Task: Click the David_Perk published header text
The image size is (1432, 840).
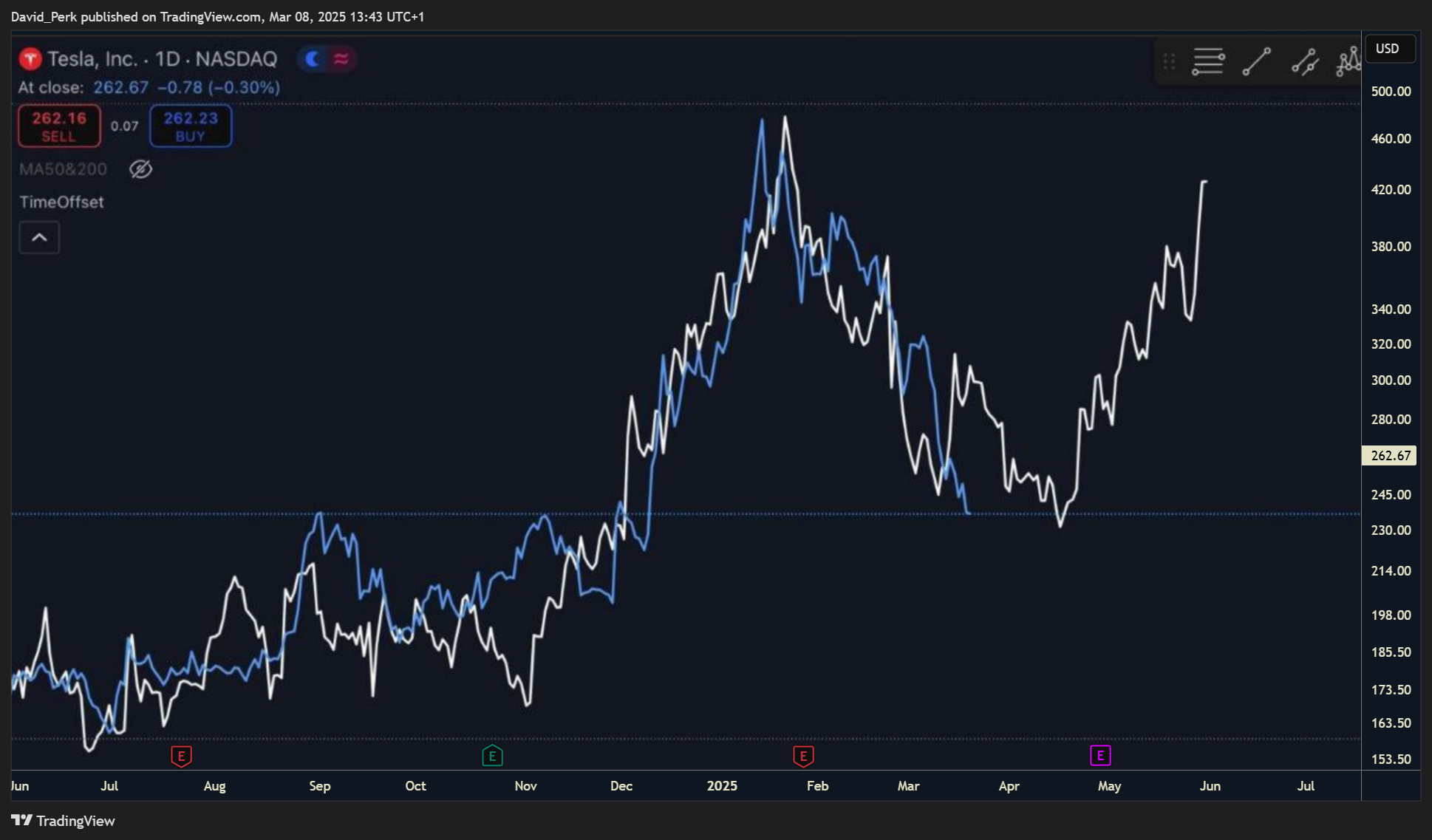Action: pyautogui.click(x=217, y=16)
